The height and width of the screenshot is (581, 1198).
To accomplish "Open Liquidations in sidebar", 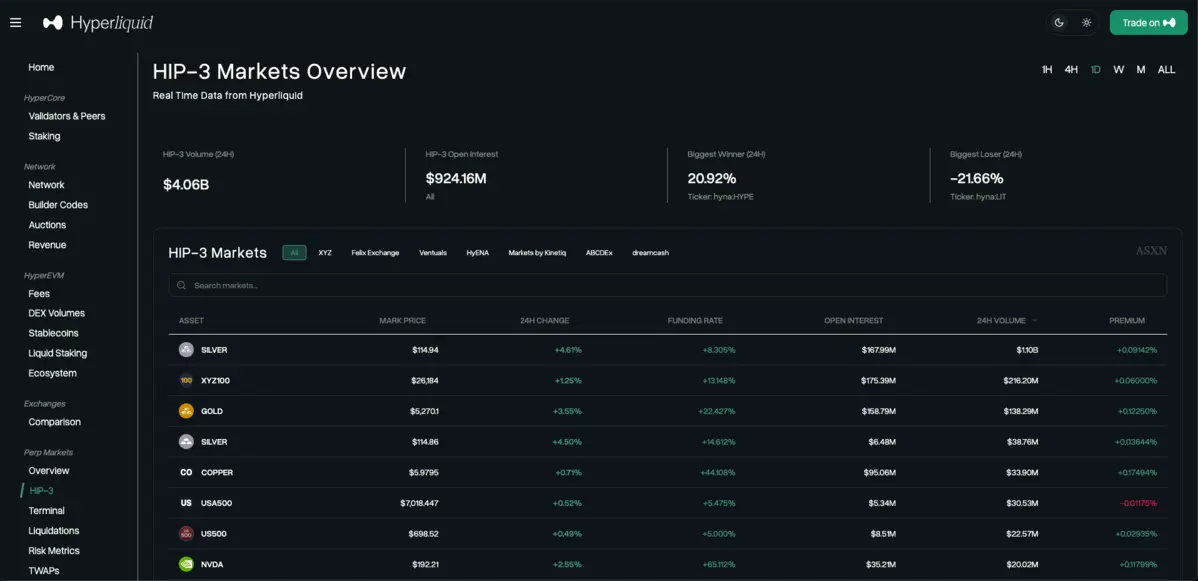I will [x=54, y=531].
